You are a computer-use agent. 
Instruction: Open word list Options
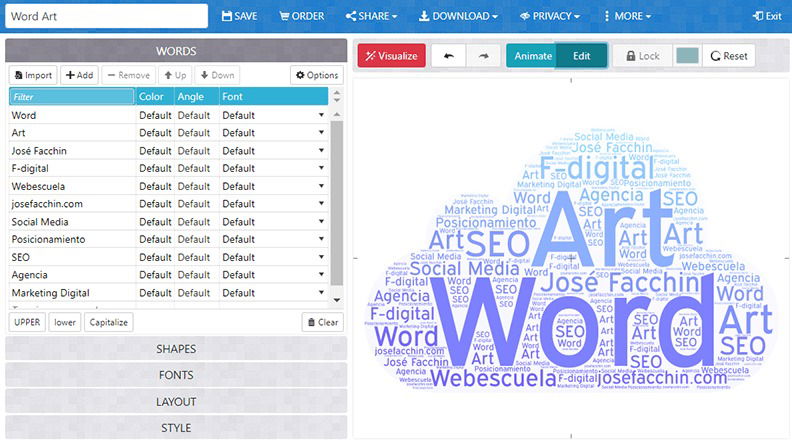tap(317, 75)
